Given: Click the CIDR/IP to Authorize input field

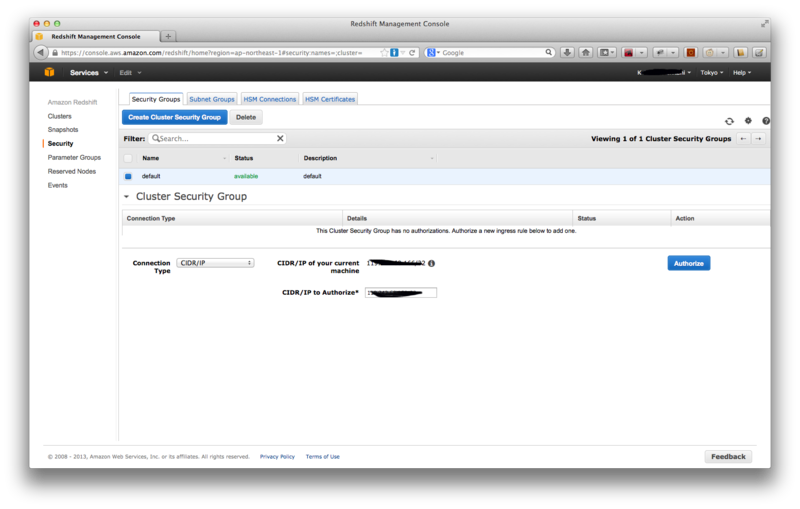Looking at the screenshot, I should 401,292.
